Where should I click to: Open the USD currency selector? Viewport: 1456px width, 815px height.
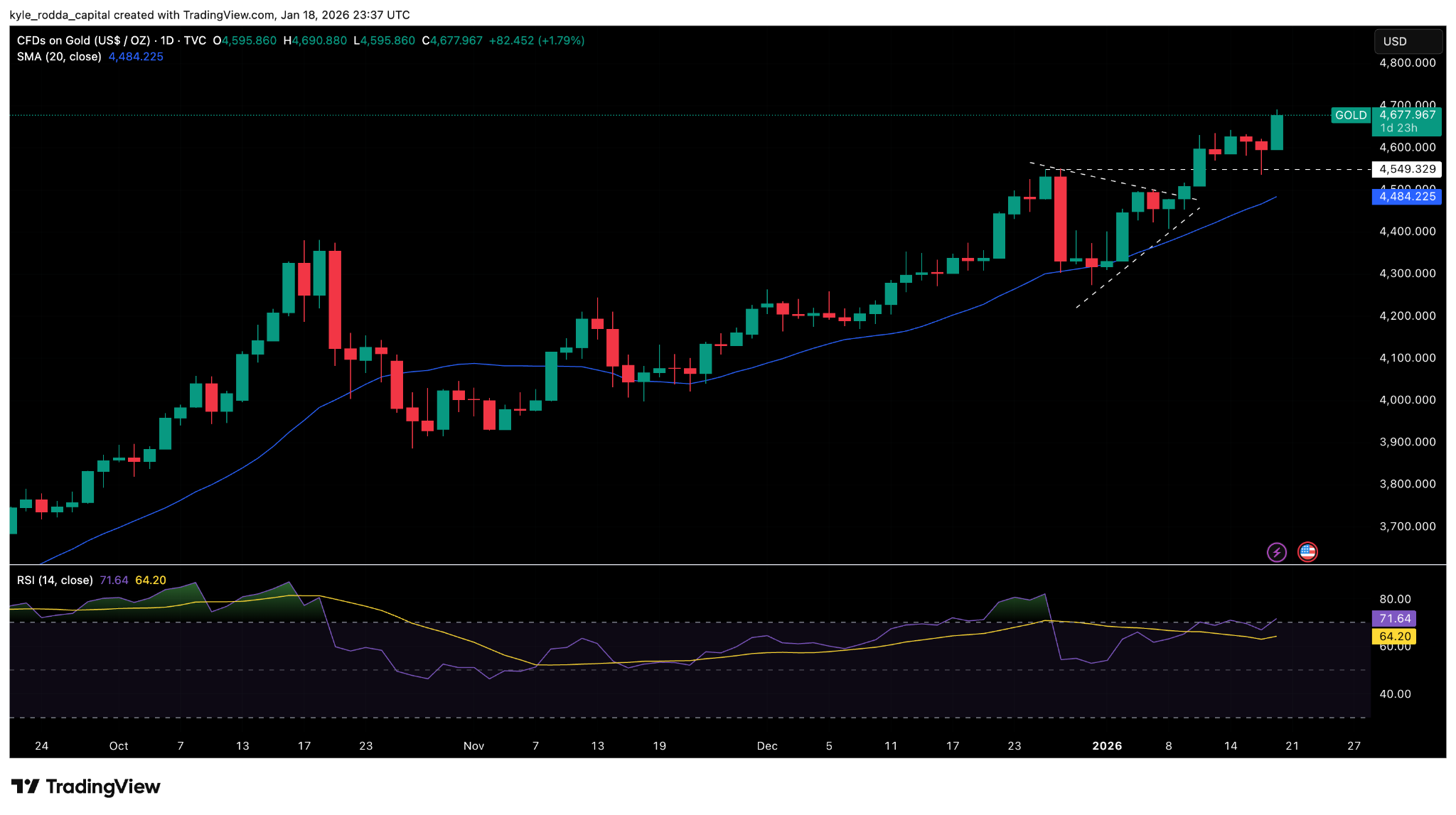click(x=1407, y=41)
